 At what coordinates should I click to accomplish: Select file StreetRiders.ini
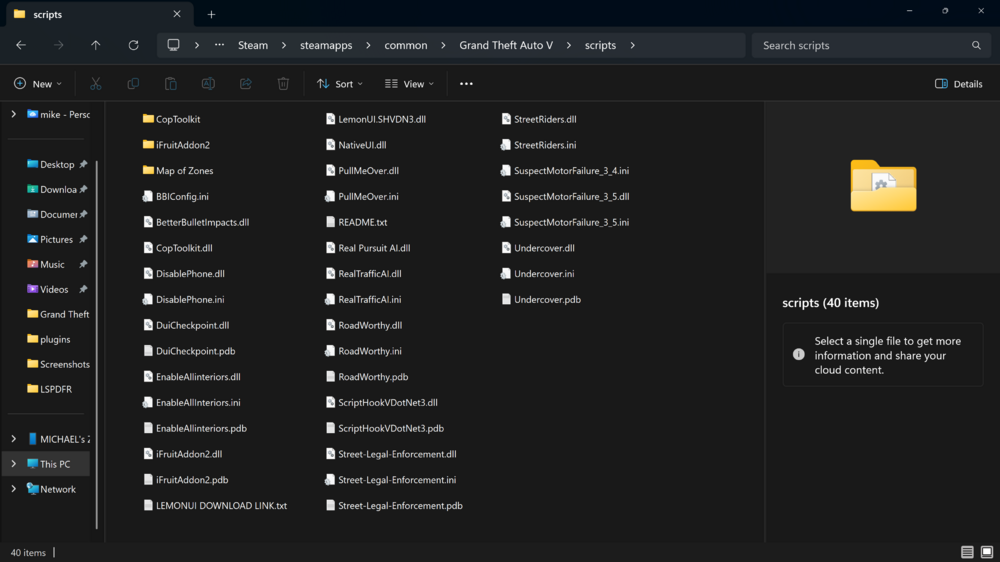click(x=539, y=145)
